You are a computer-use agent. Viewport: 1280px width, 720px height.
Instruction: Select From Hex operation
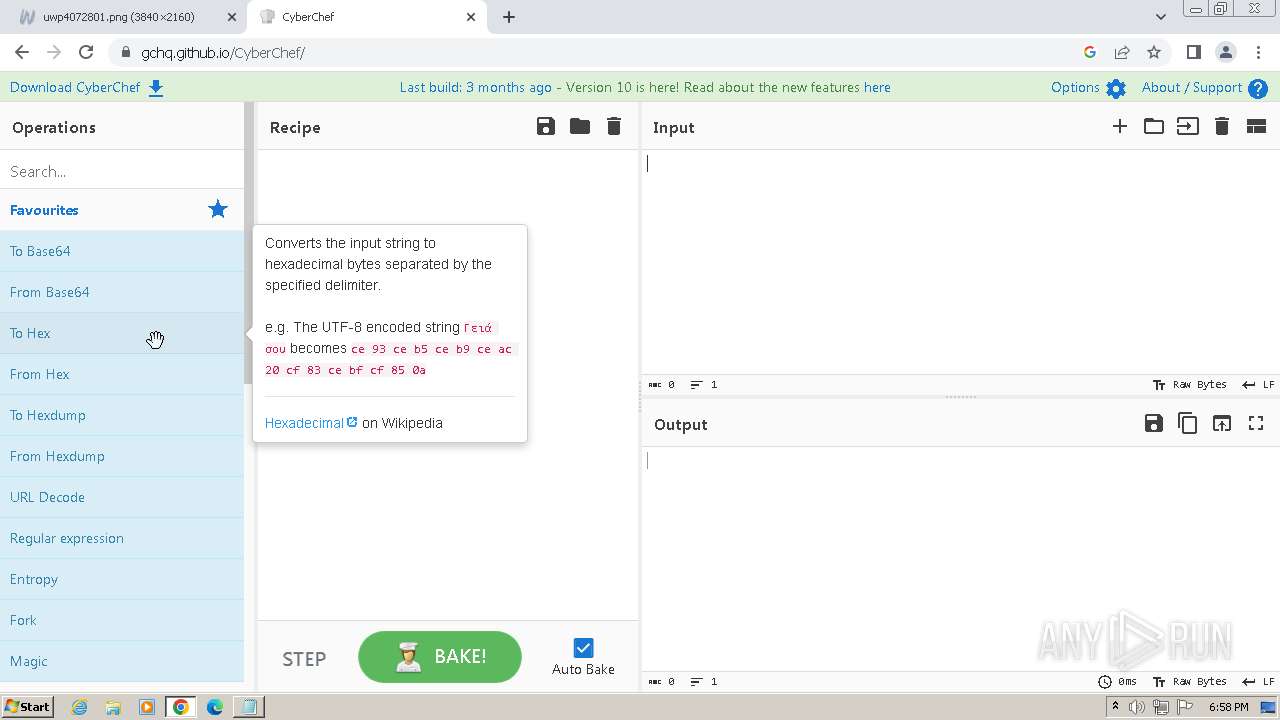click(x=122, y=374)
